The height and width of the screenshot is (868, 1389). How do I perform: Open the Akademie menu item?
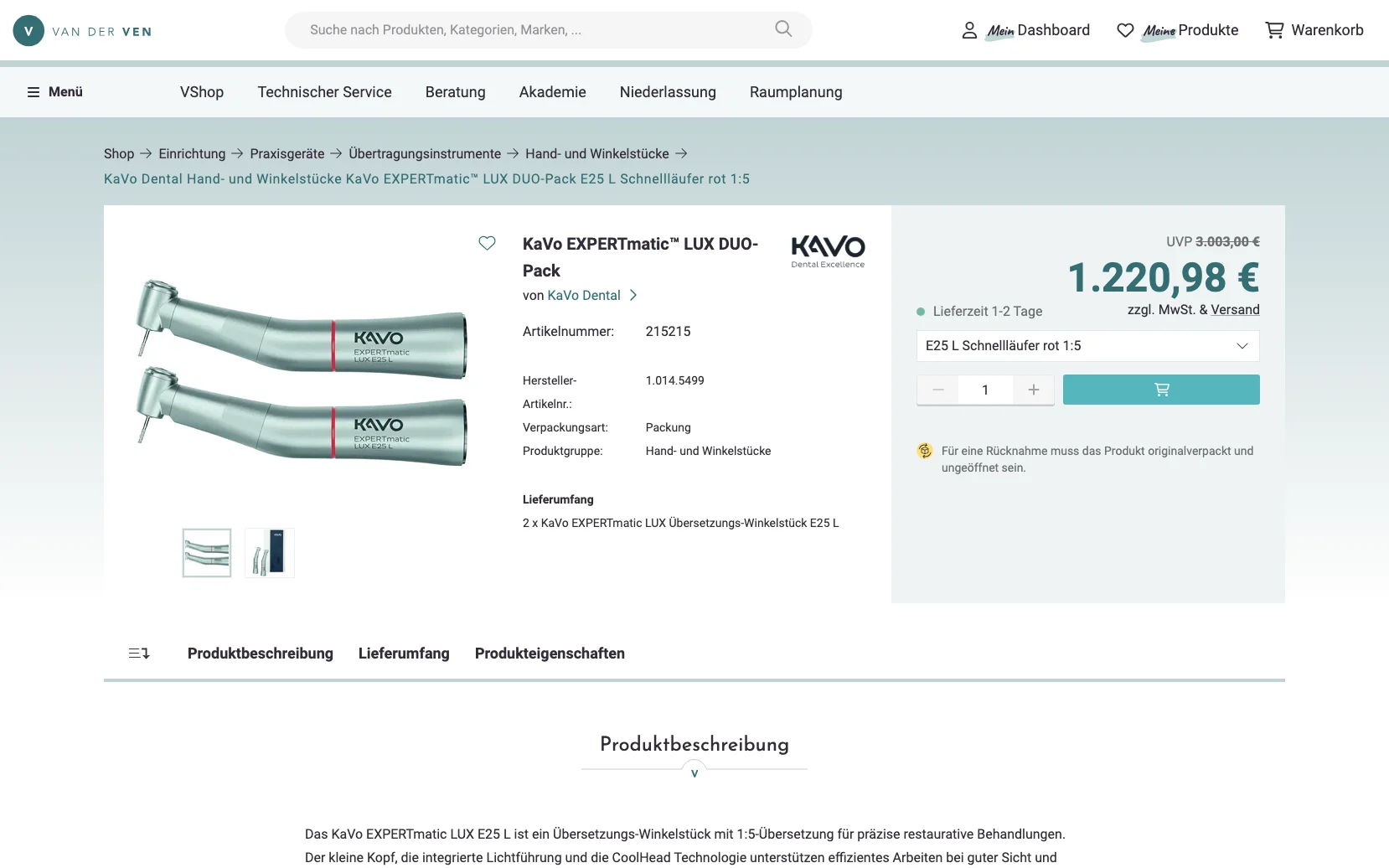tap(552, 92)
